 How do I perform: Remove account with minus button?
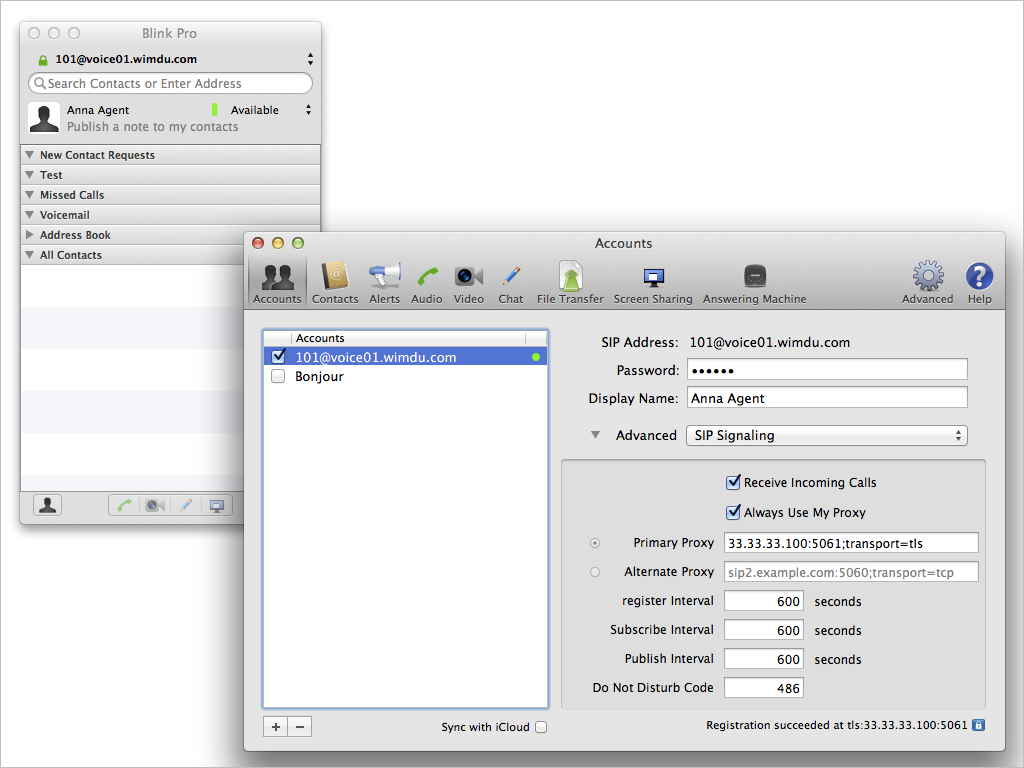300,727
